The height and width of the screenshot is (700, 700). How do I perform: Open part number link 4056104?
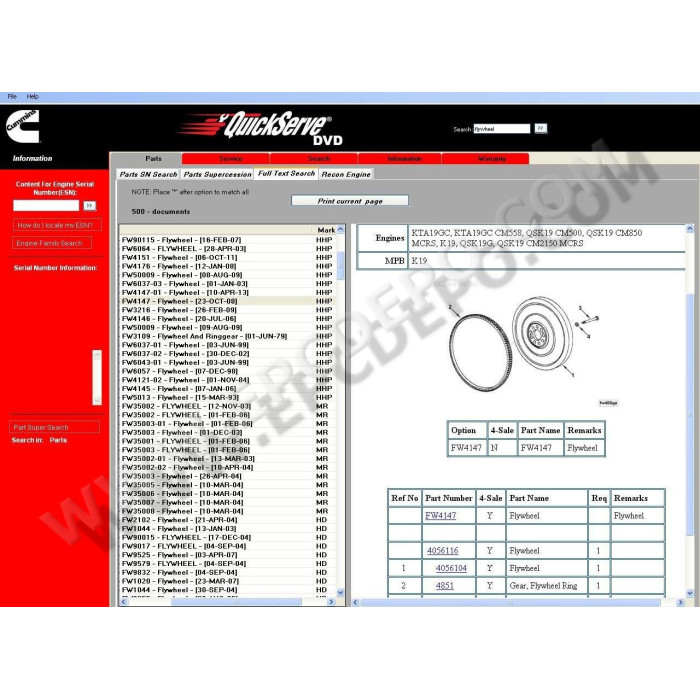click(x=451, y=568)
